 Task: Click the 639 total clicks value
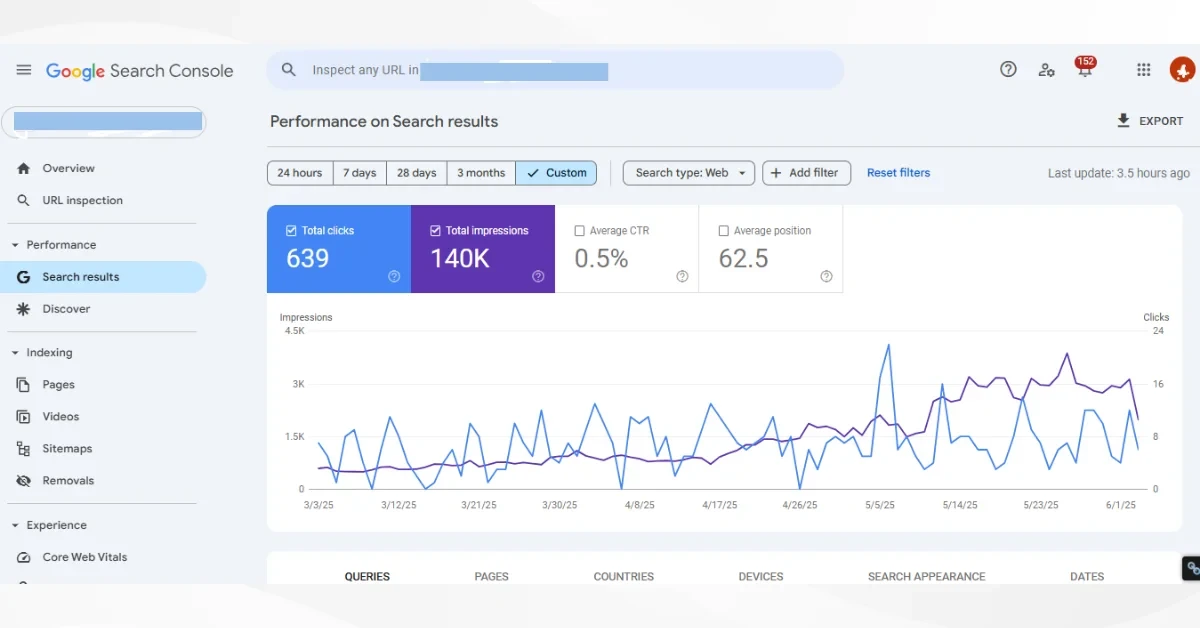(307, 258)
